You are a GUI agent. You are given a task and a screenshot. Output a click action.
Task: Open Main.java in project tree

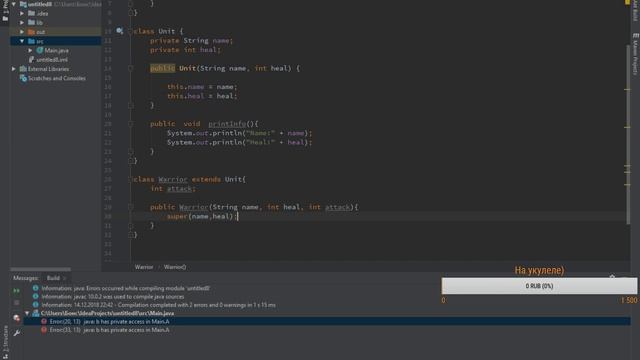57,51
